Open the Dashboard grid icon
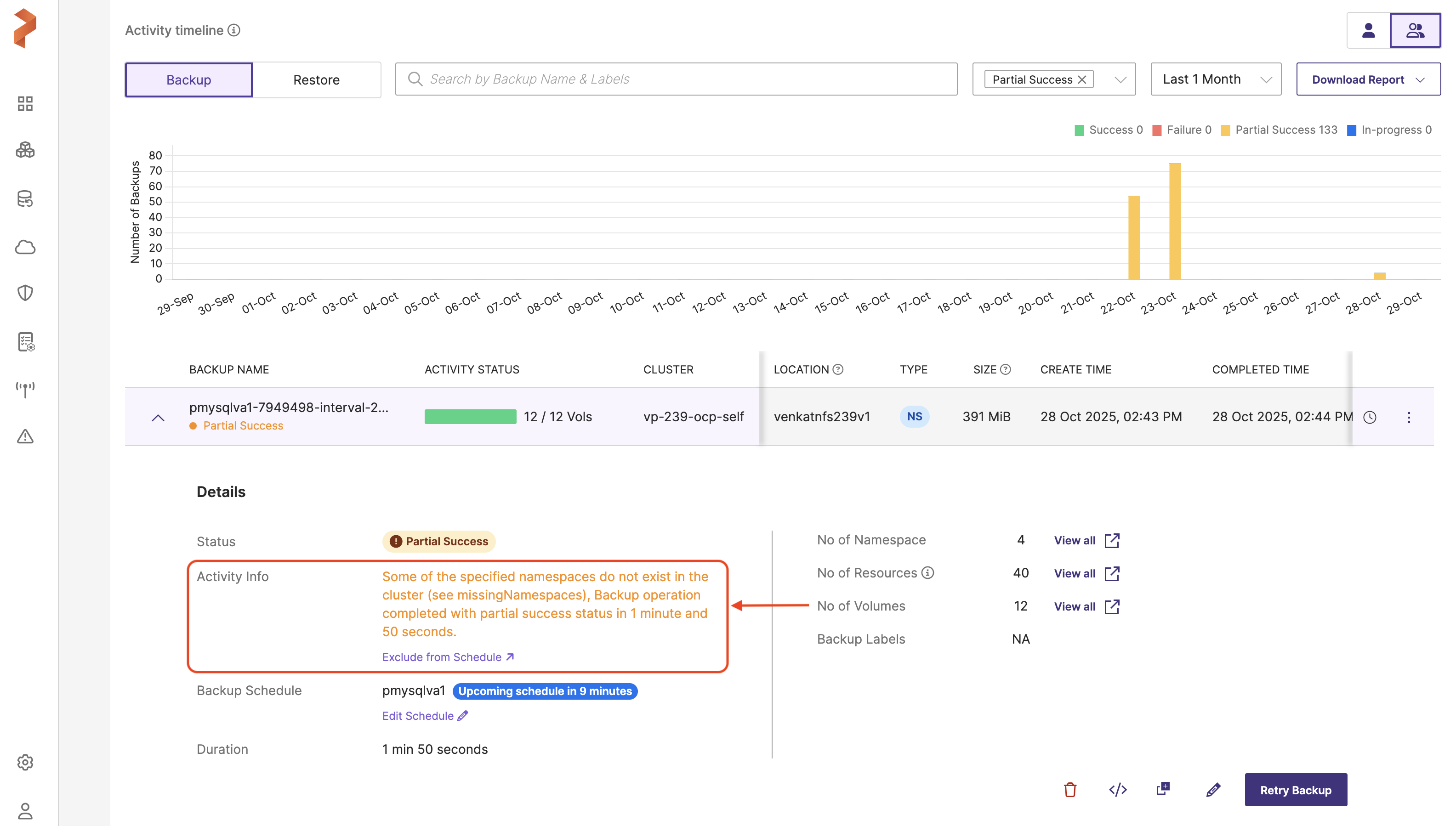Screen dimensions: 1456x826 [25, 103]
